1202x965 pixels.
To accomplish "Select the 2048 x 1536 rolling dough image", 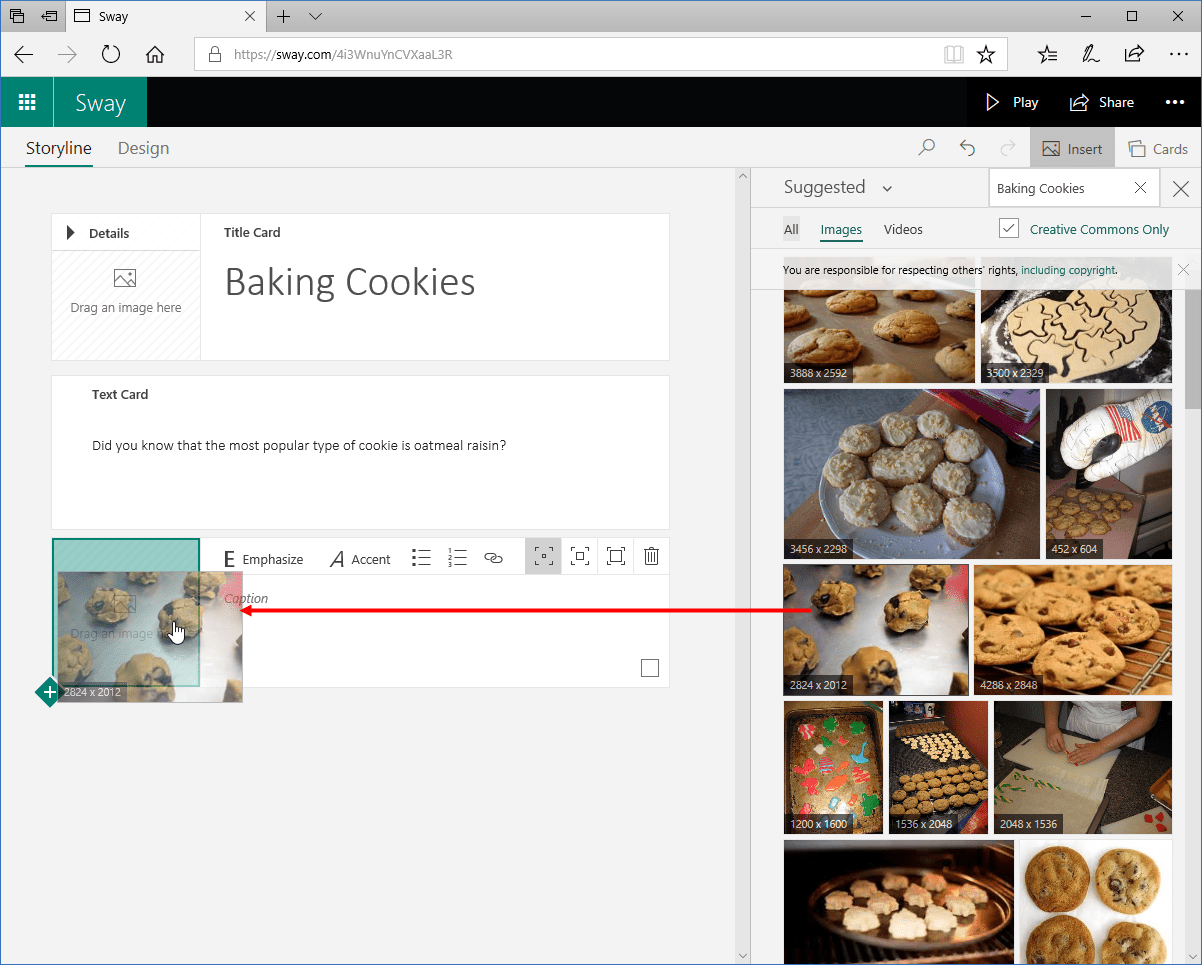I will pos(1083,767).
